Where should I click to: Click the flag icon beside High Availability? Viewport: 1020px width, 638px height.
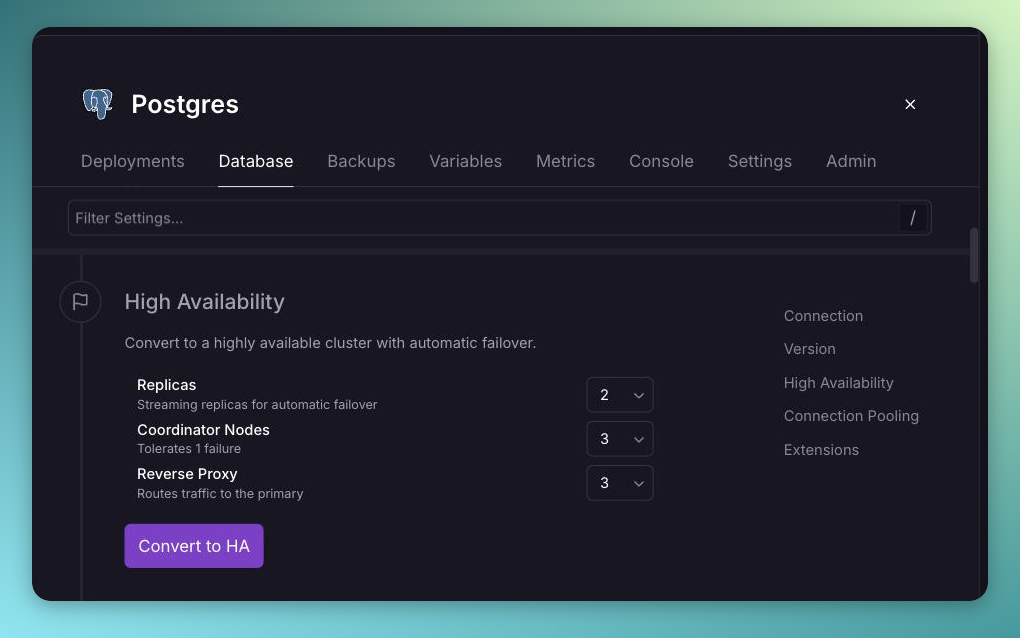80,302
